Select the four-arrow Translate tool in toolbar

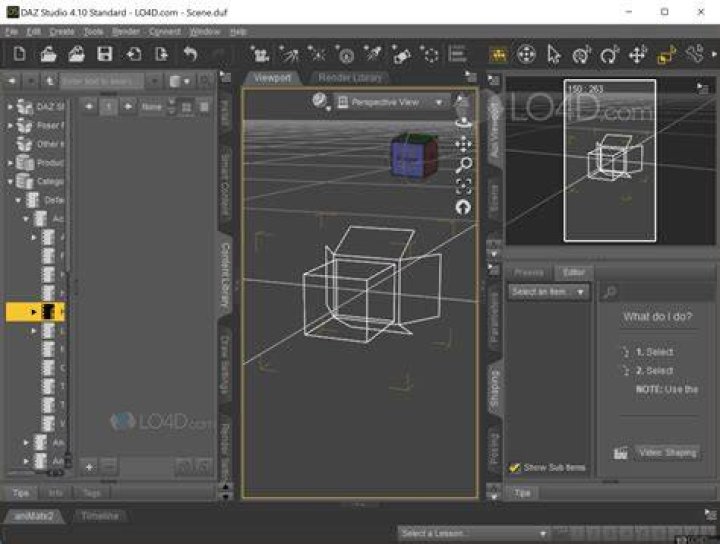pos(638,55)
